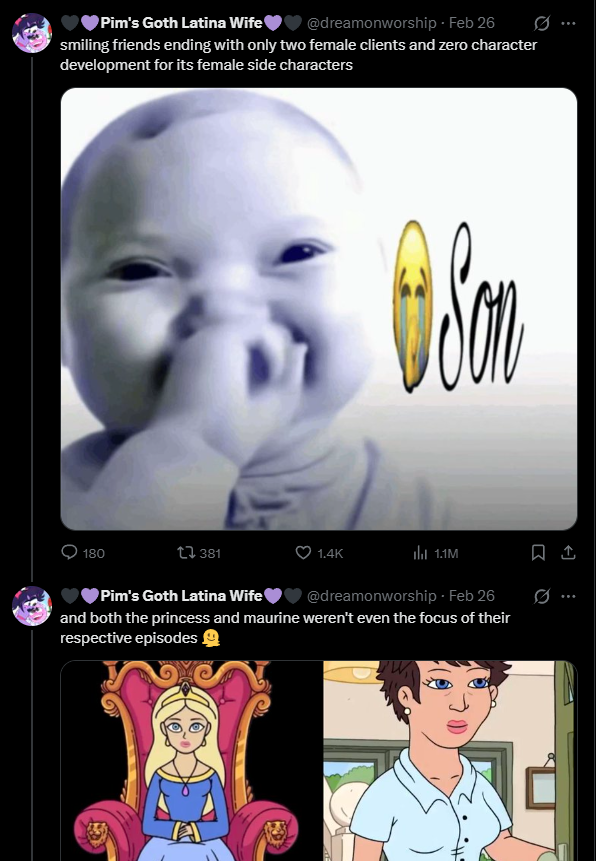Share the first tweet via share icon
Viewport: 596px width, 861px height.
(568, 552)
